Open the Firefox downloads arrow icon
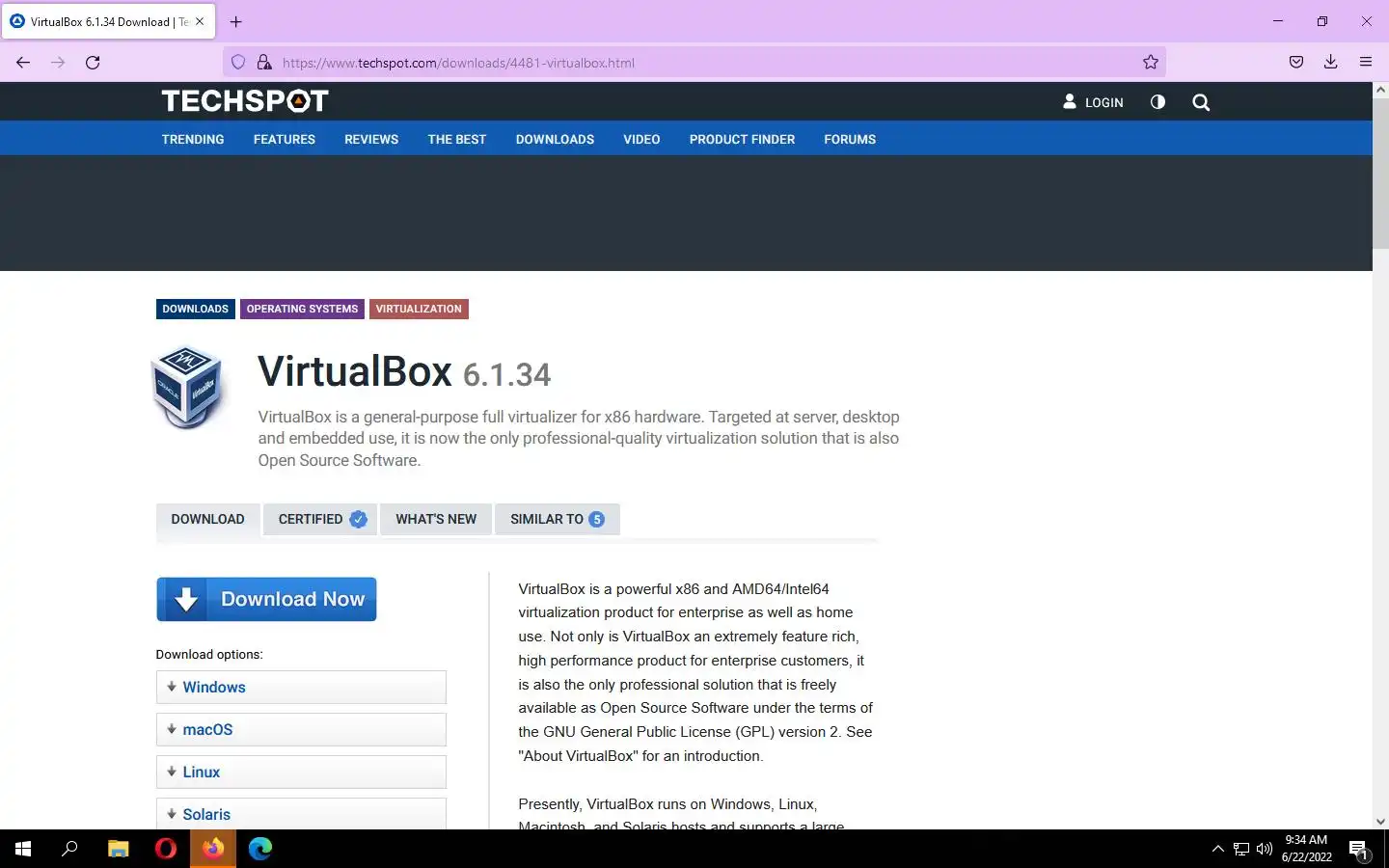 coord(1331,63)
